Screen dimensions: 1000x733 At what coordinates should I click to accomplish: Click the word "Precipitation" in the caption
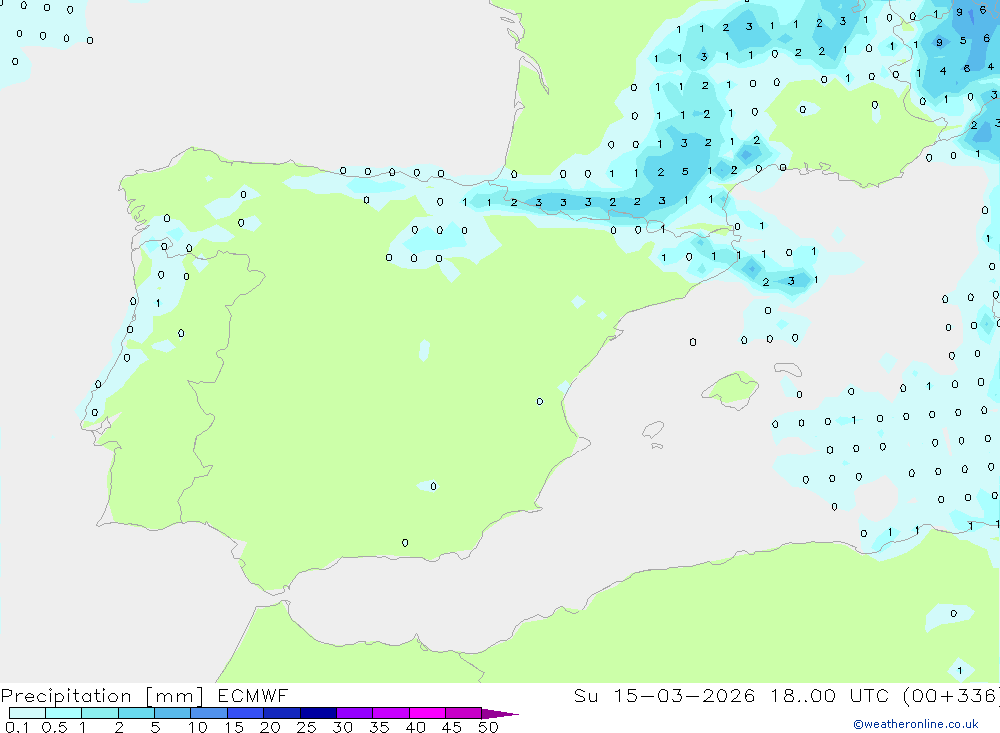tap(66, 696)
